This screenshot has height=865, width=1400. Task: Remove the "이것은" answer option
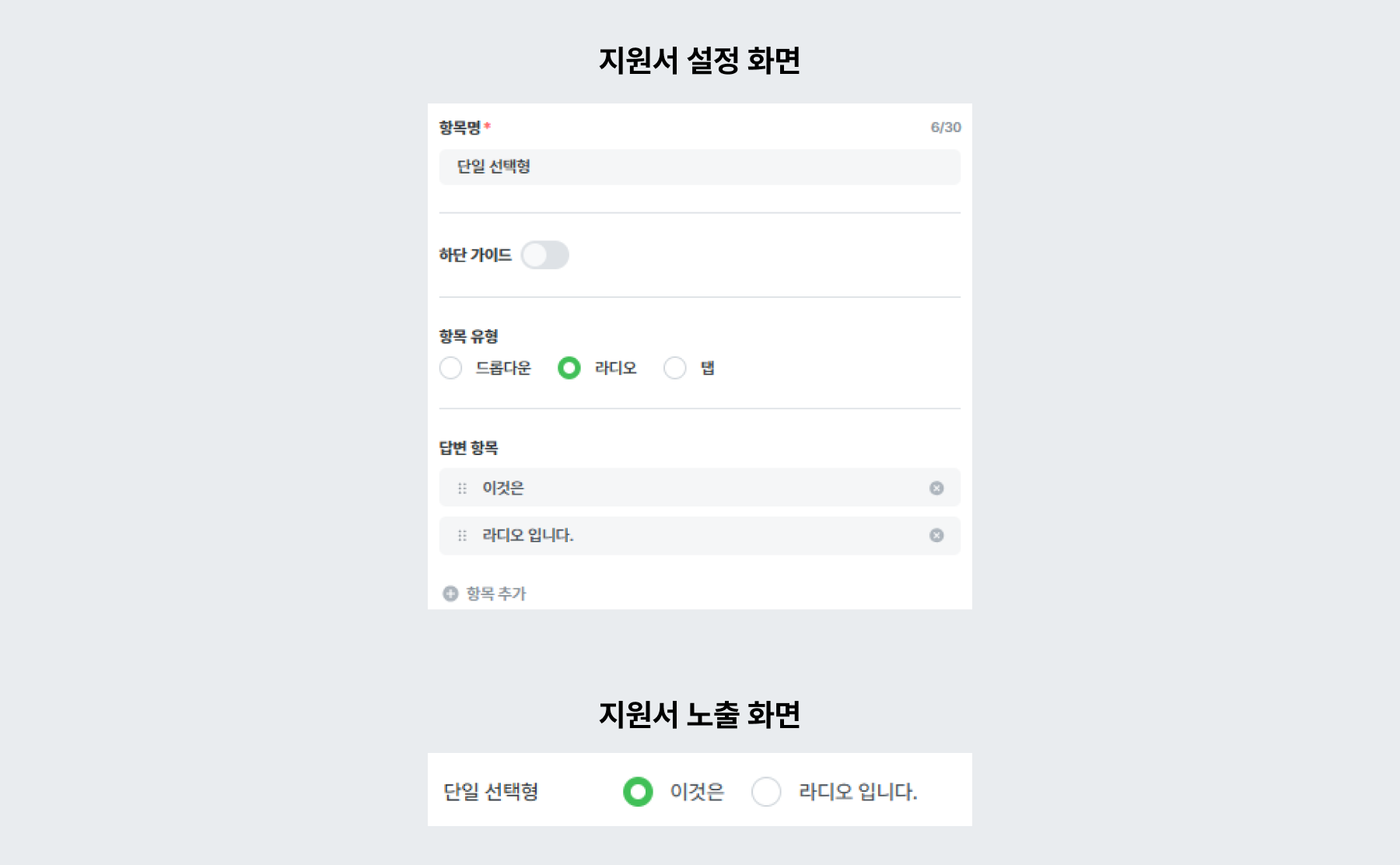click(936, 488)
